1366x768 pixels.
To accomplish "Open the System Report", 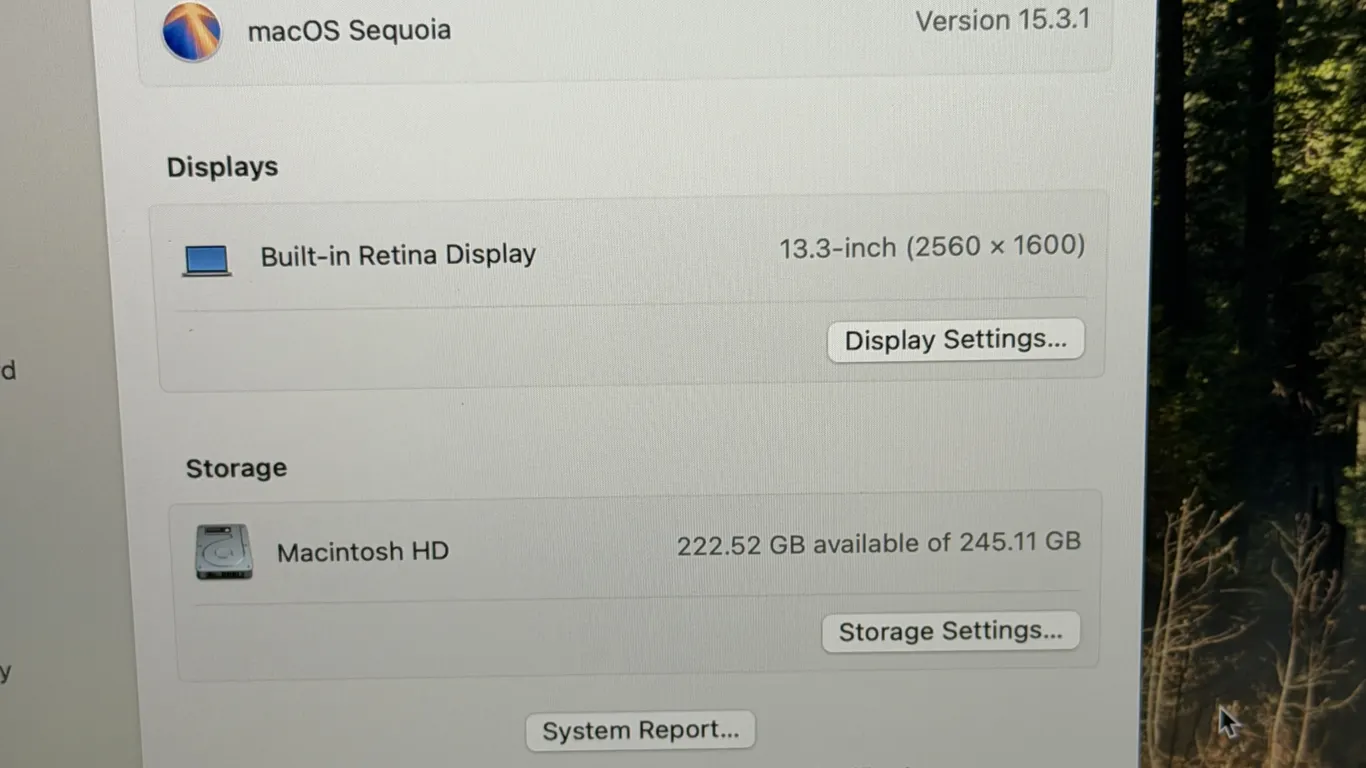I will coord(640,730).
